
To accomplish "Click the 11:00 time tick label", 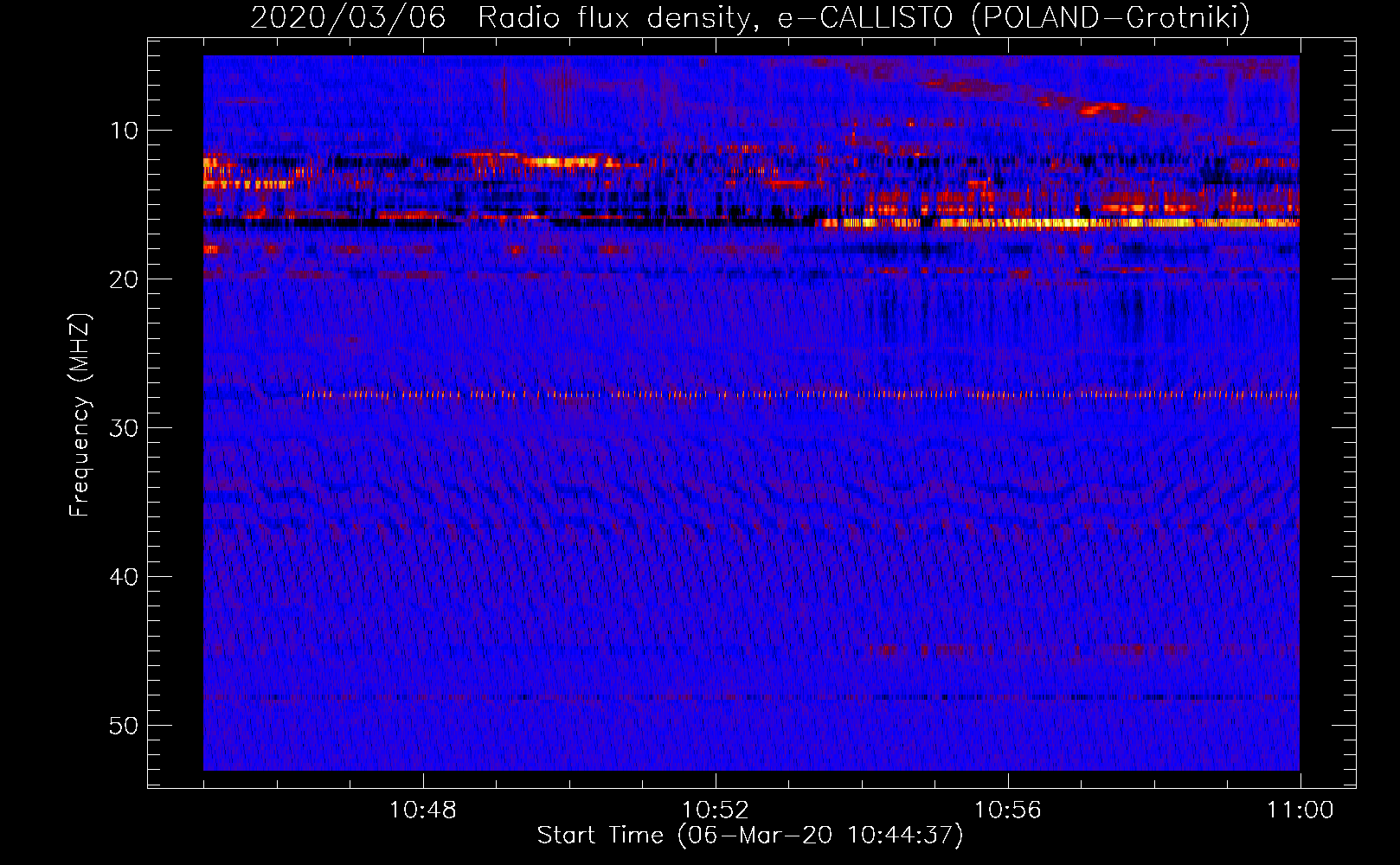I will [1300, 811].
